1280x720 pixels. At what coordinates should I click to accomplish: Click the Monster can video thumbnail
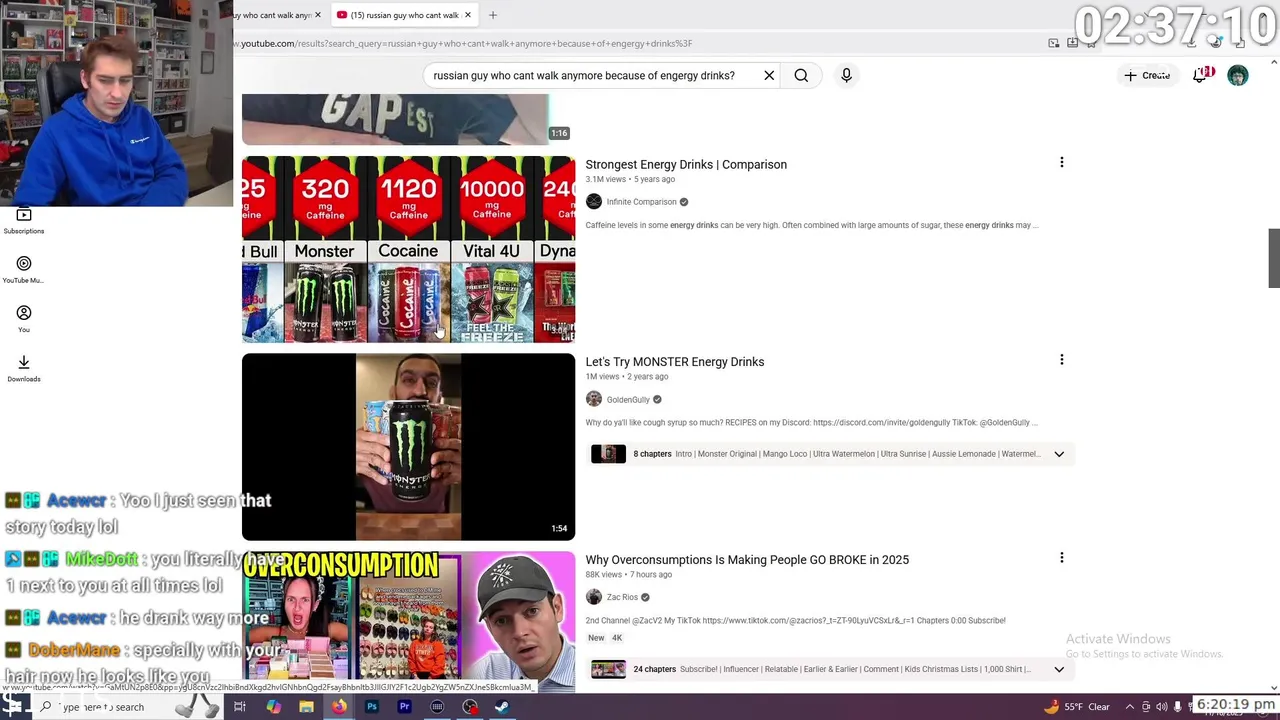pyautogui.click(x=408, y=447)
